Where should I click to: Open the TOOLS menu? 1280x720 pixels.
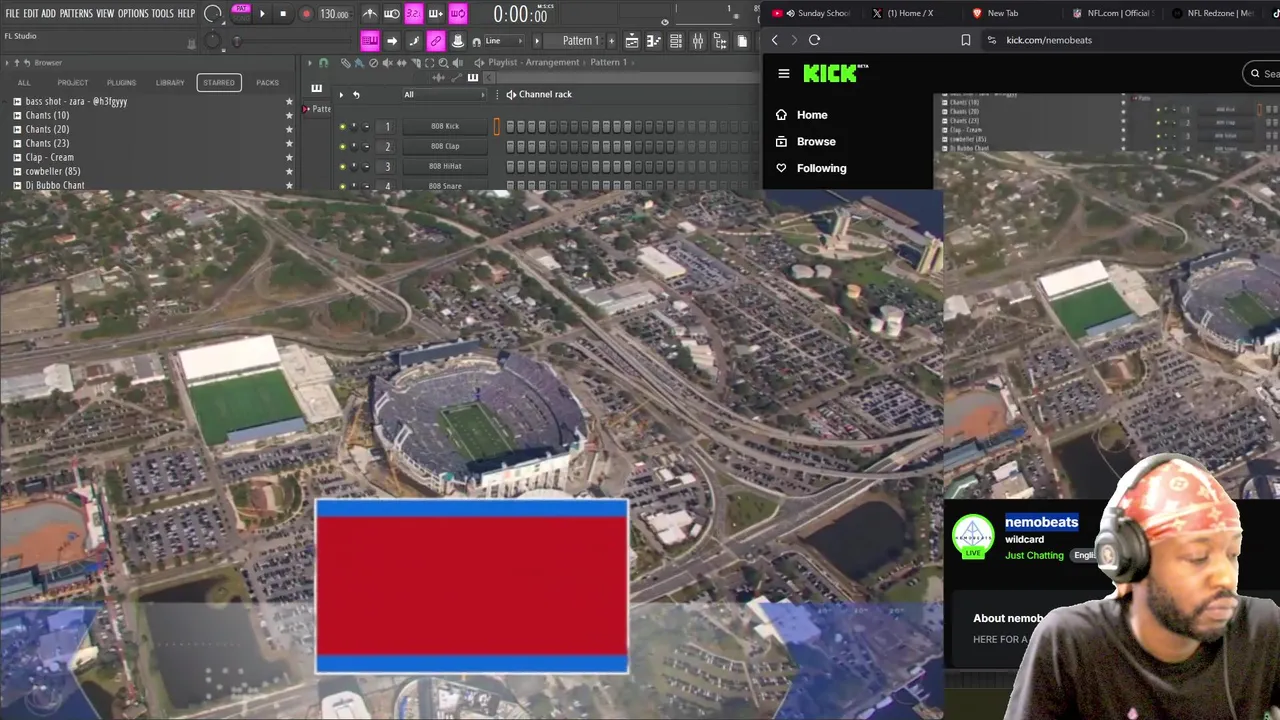(x=162, y=13)
